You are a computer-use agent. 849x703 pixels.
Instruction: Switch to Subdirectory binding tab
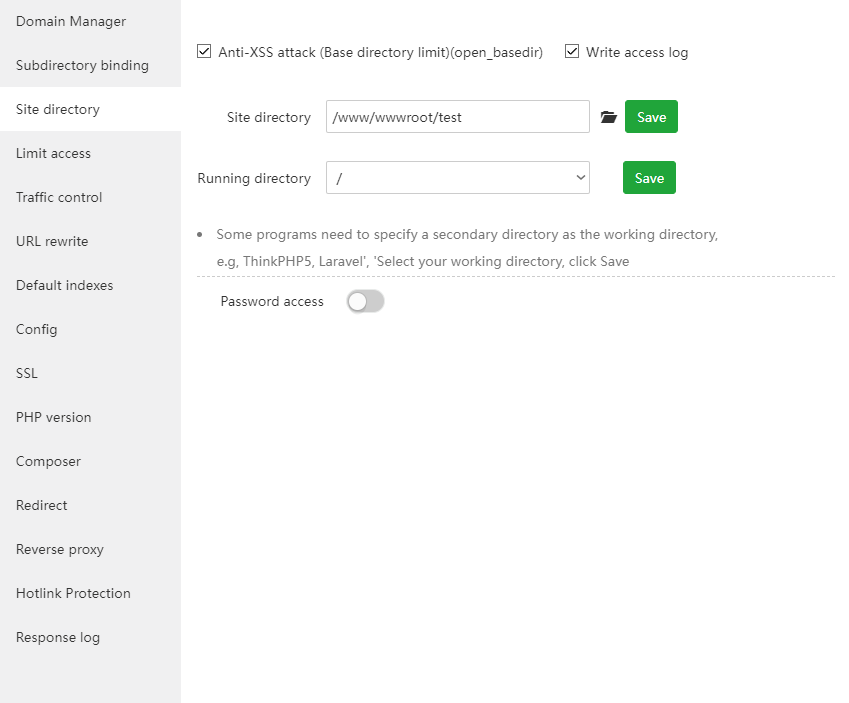click(x=82, y=65)
